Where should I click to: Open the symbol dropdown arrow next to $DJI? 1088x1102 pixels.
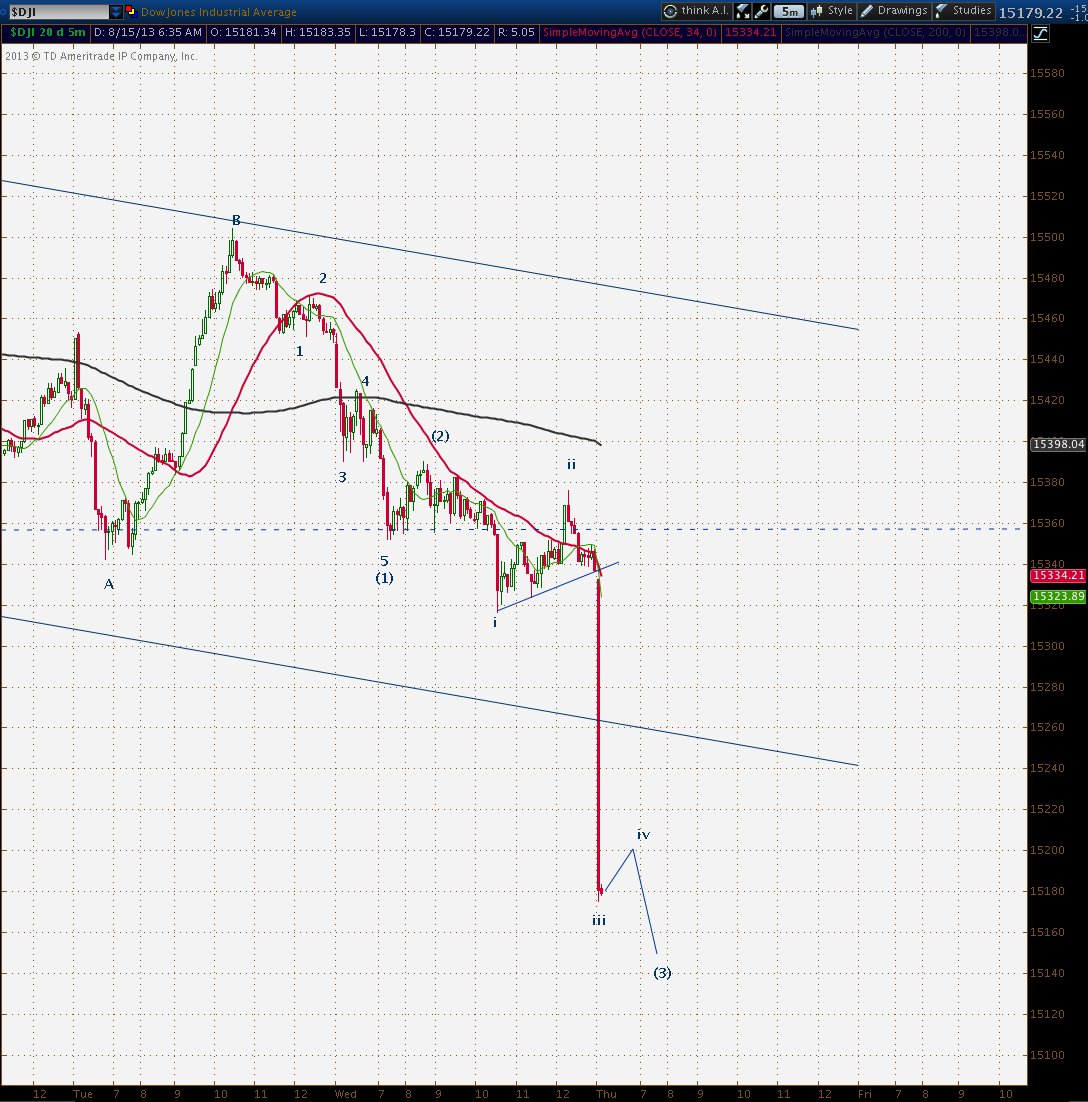(116, 12)
